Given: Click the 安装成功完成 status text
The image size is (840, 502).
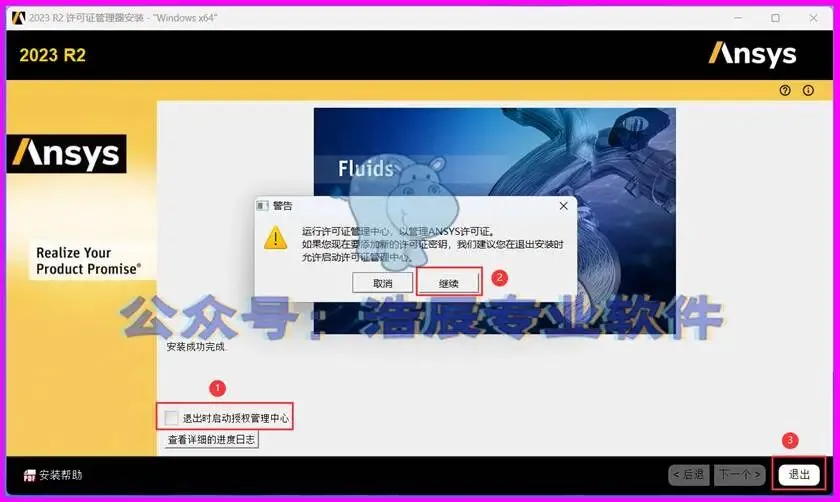Looking at the screenshot, I should (x=197, y=347).
